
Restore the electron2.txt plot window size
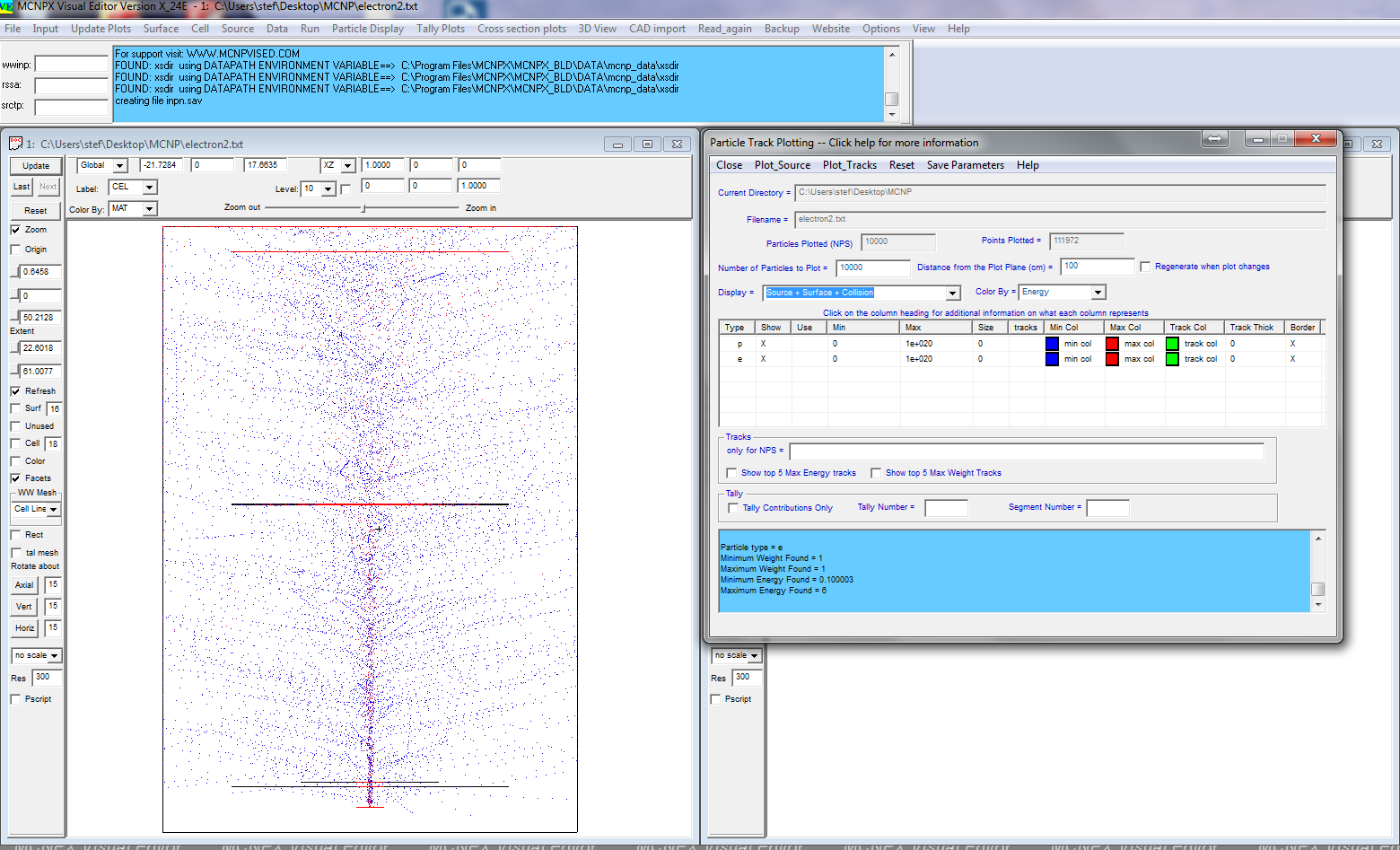click(x=647, y=144)
